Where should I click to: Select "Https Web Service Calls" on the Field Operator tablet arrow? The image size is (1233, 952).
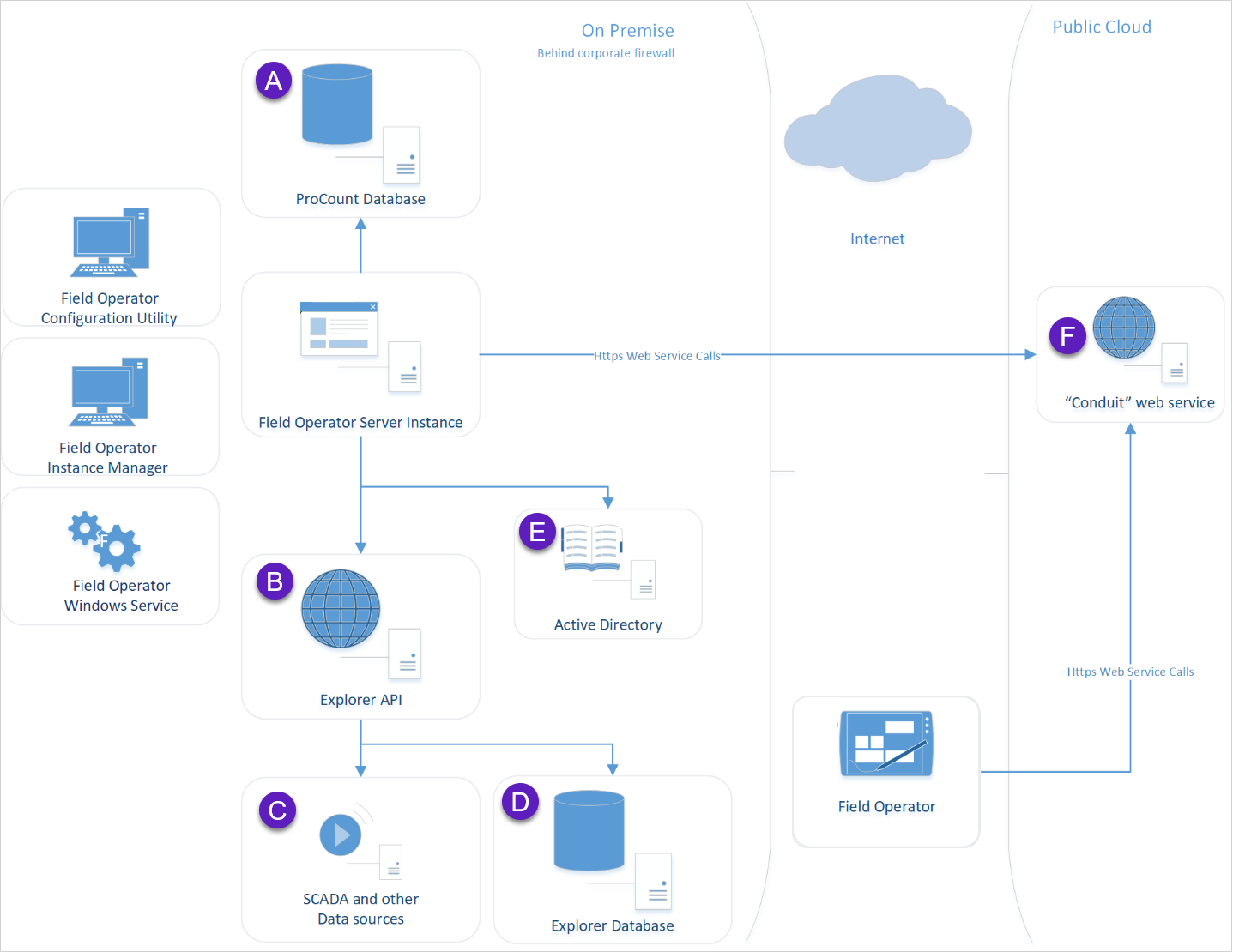click(1131, 672)
